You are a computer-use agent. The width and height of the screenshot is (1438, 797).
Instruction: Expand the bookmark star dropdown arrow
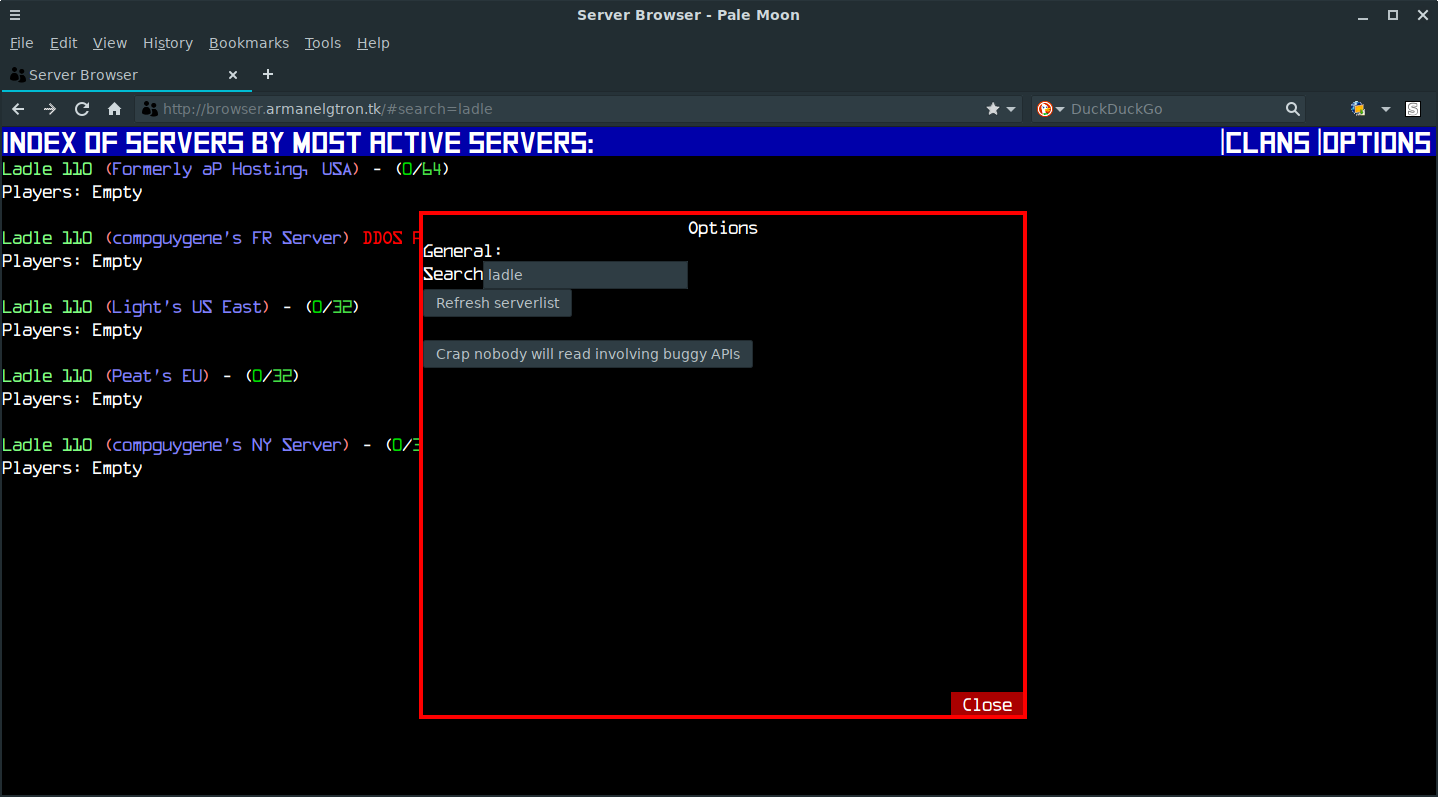click(1011, 109)
